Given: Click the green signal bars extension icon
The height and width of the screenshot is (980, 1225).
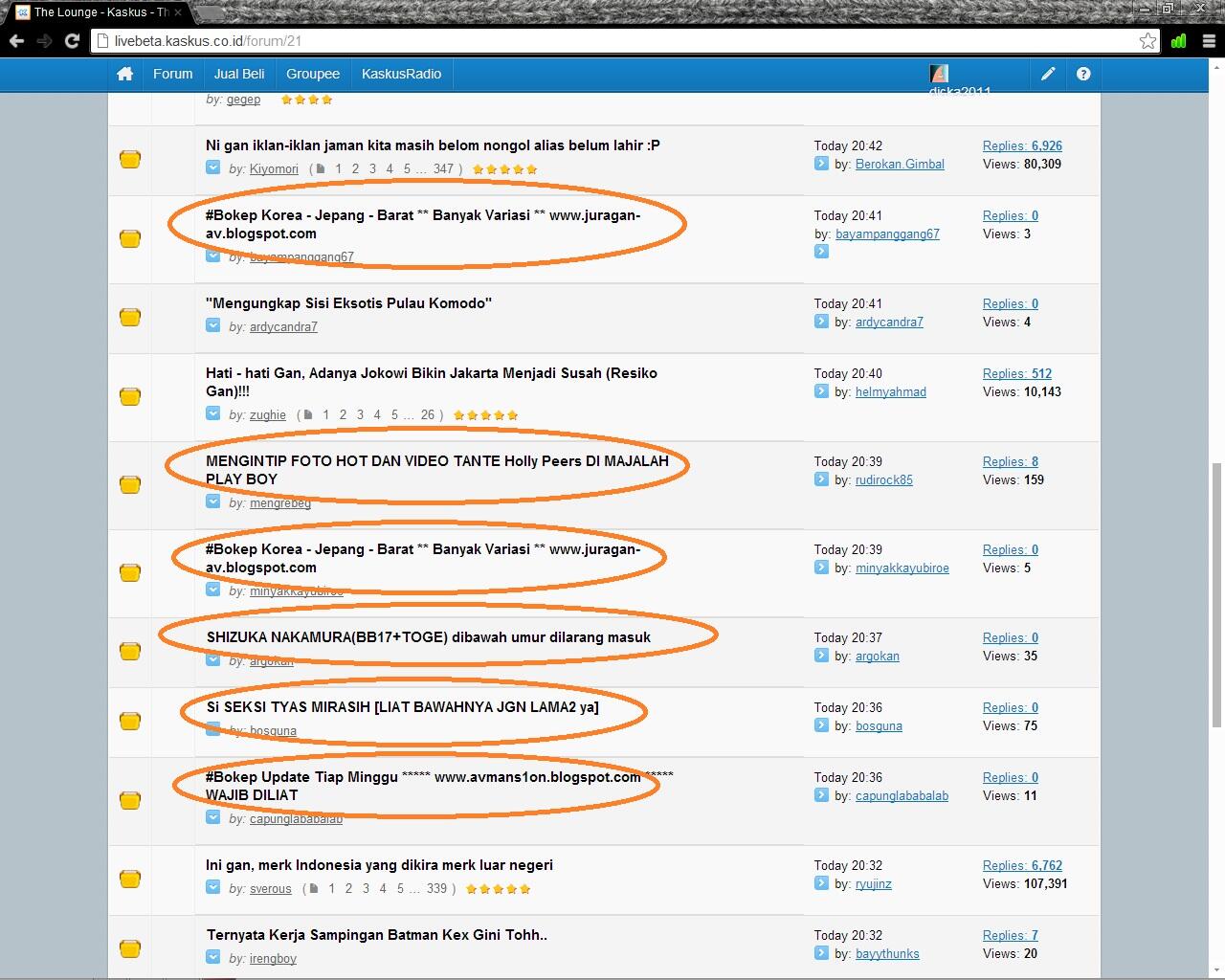Looking at the screenshot, I should click(1179, 41).
